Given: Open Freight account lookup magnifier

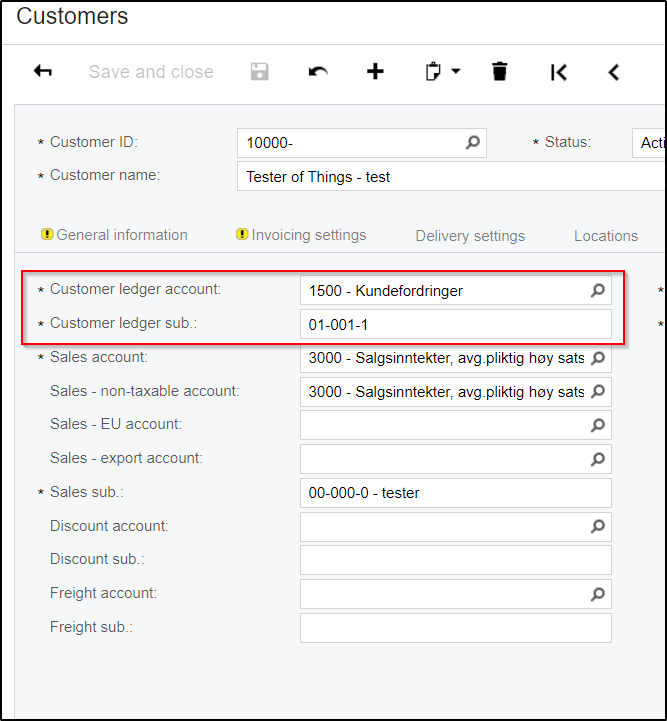Looking at the screenshot, I should coord(597,594).
